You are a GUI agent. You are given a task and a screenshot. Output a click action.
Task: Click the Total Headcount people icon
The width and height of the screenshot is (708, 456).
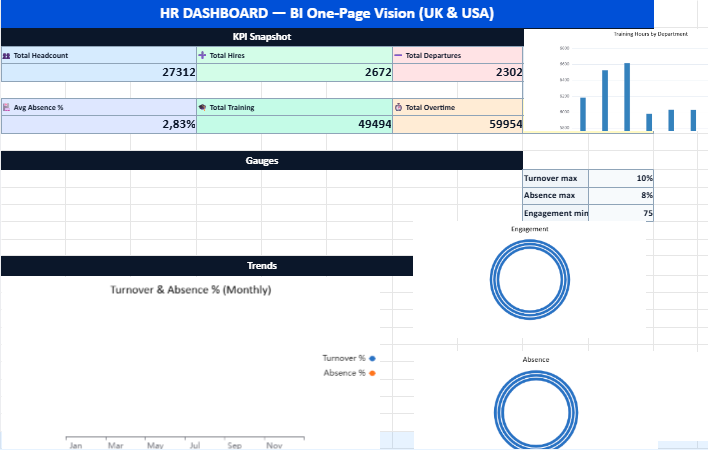(x=7, y=56)
